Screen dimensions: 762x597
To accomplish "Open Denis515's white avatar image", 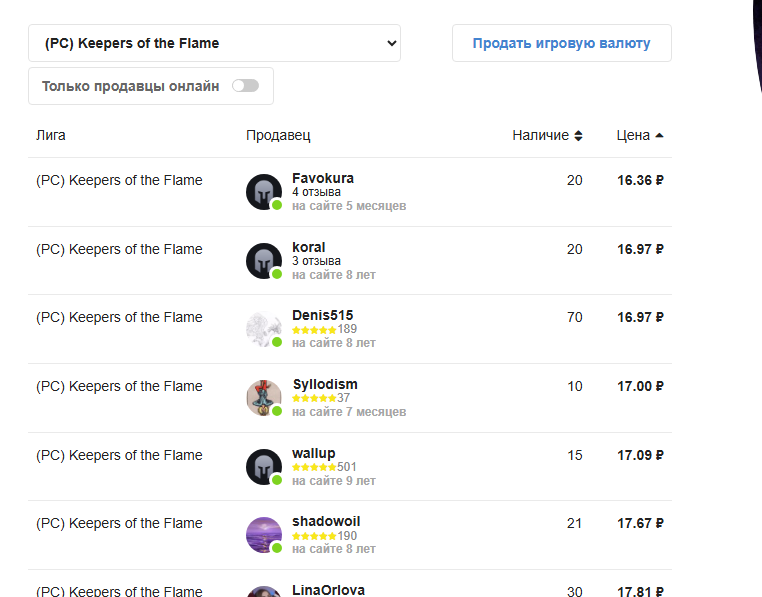I will pyautogui.click(x=264, y=329).
